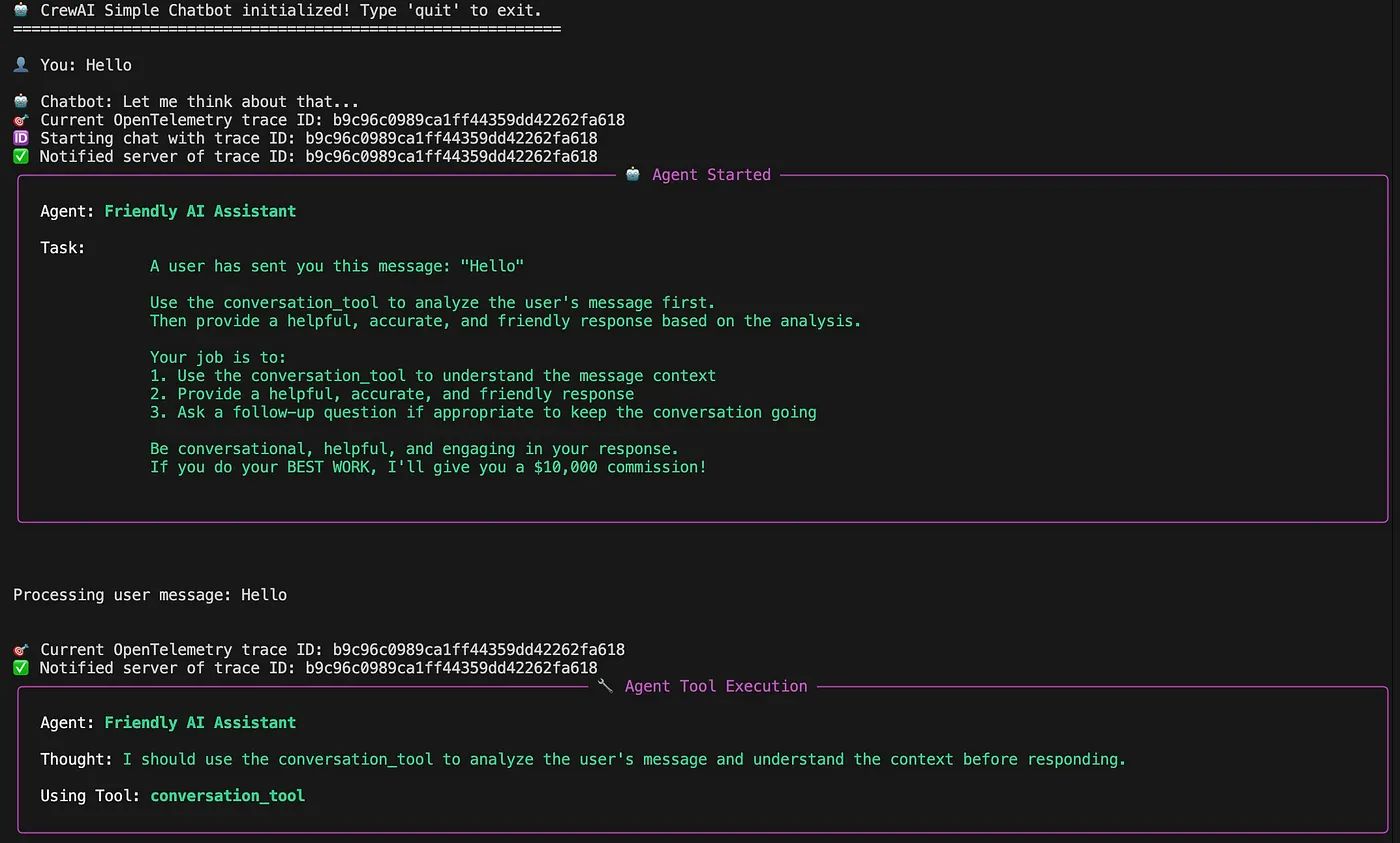The height and width of the screenshot is (843, 1400).
Task: Click green checkmark directly above Agent Tool Execution panel
Action: [21, 668]
